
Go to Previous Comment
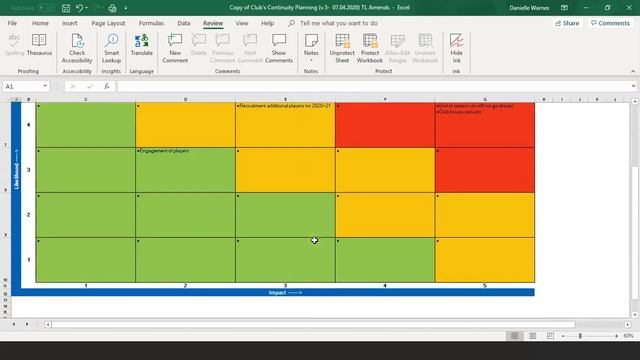point(222,48)
